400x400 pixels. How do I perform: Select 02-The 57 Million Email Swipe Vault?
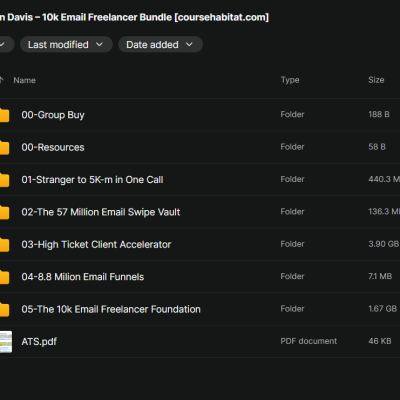coord(101,212)
